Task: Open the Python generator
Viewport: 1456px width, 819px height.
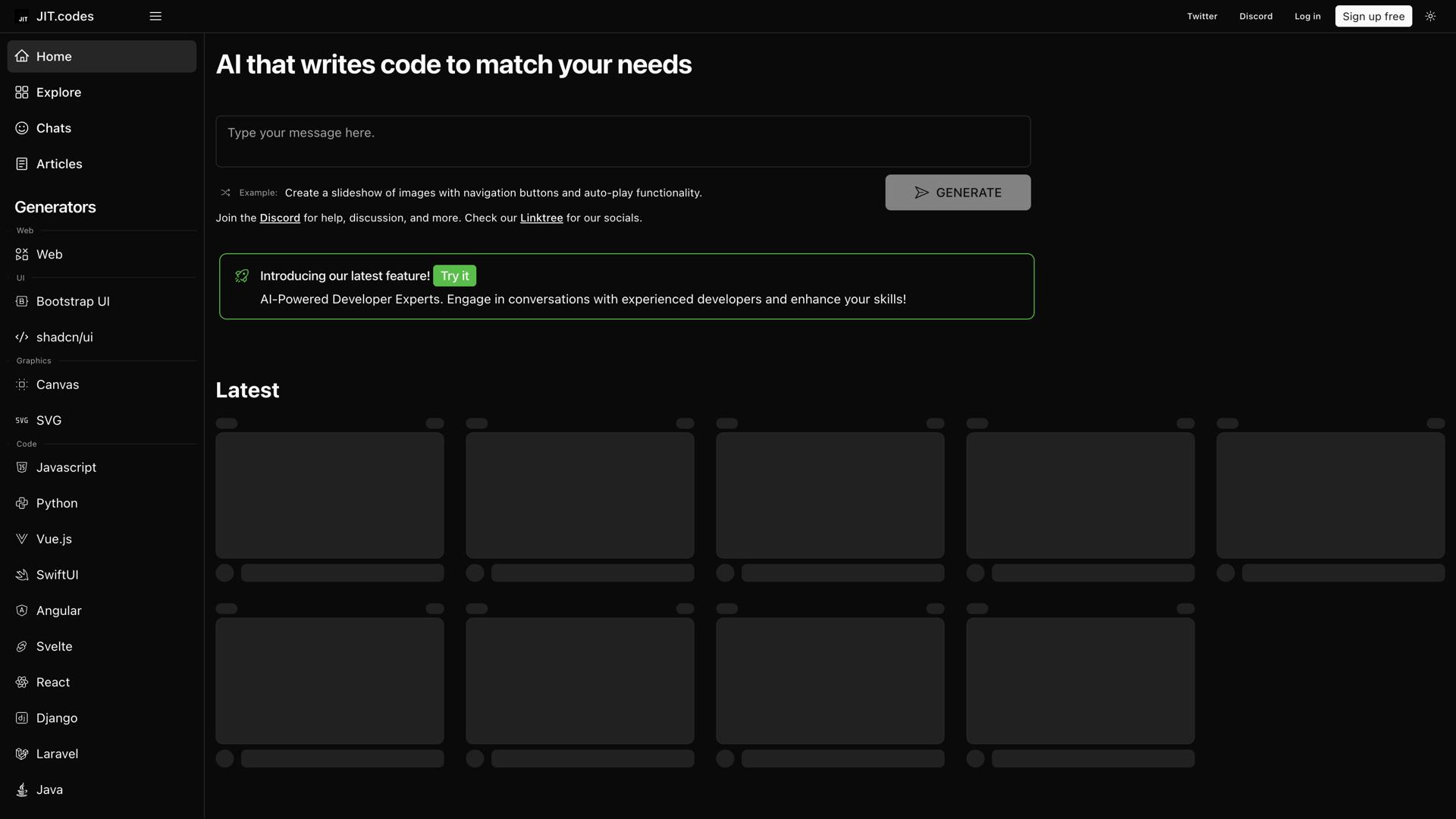Action: coord(57,503)
